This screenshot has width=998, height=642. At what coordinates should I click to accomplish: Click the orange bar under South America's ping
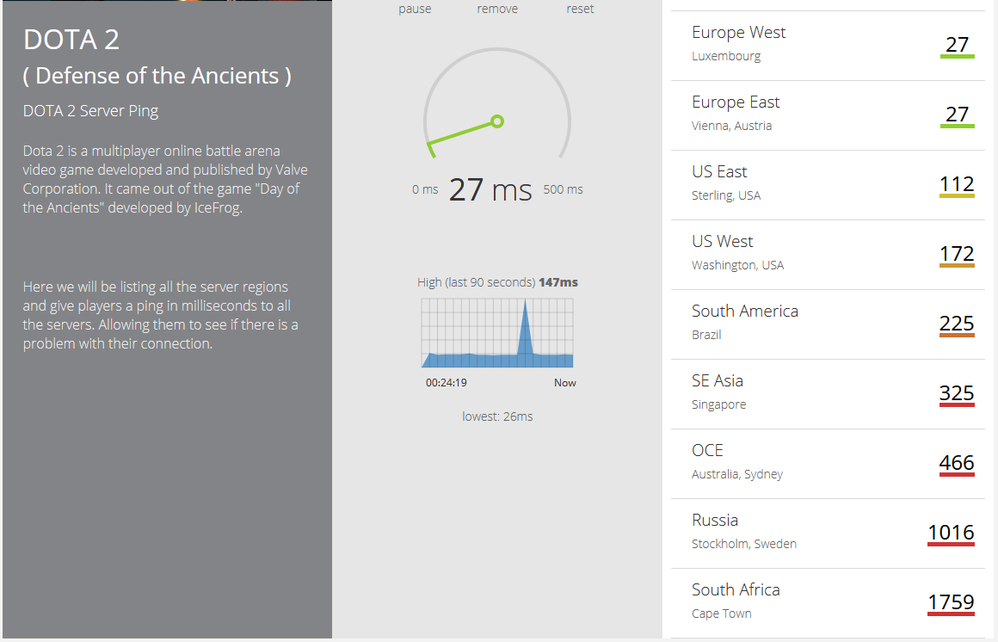tap(957, 338)
